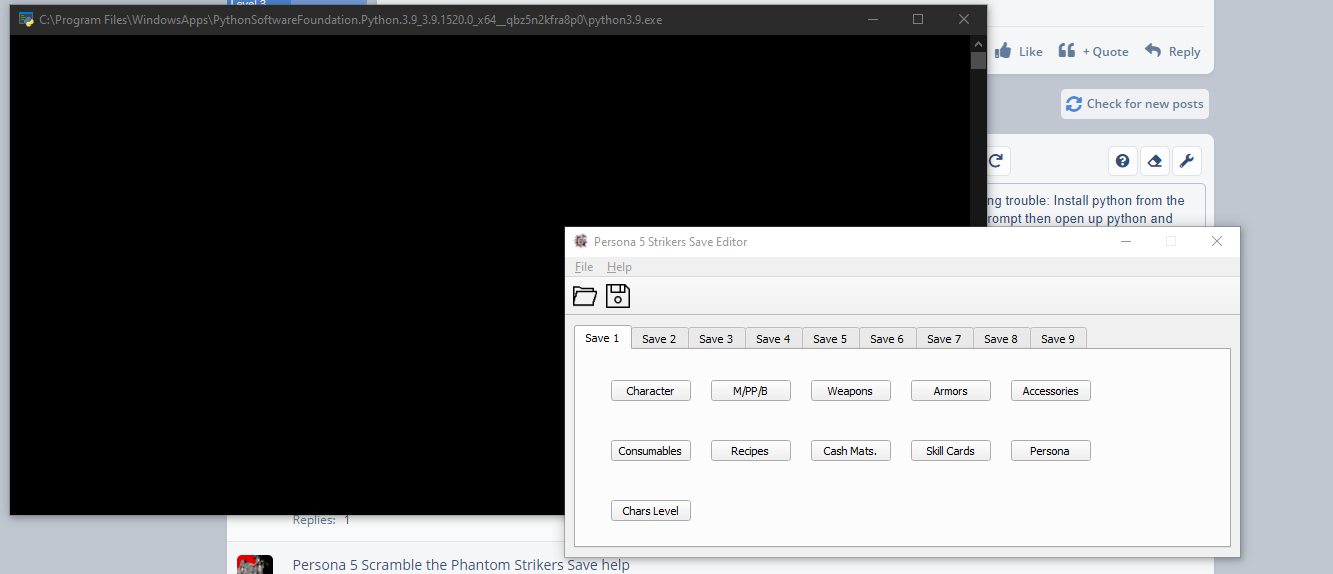Open the Help menu in Save Editor

pyautogui.click(x=619, y=267)
